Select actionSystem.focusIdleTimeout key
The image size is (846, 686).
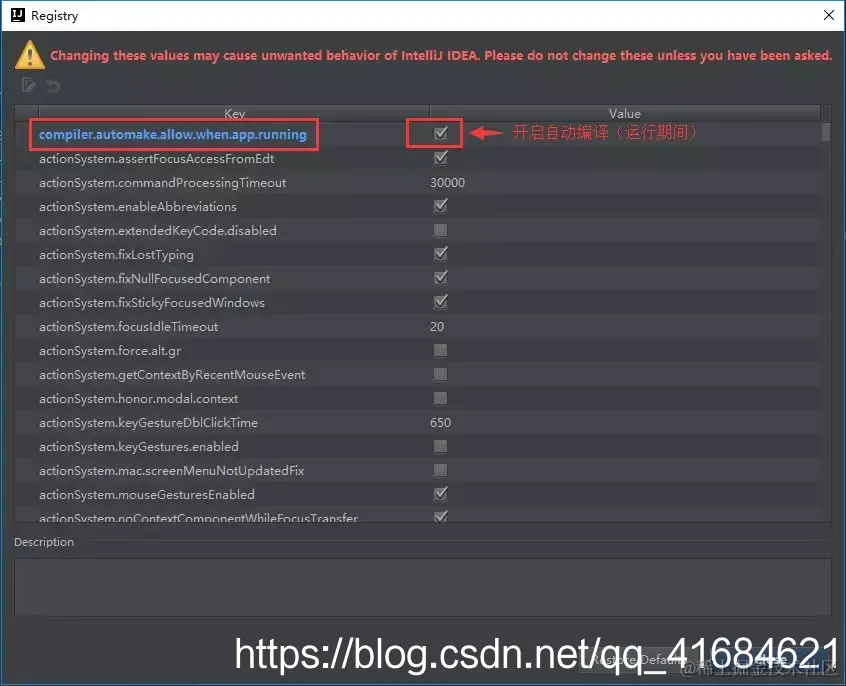pos(128,327)
